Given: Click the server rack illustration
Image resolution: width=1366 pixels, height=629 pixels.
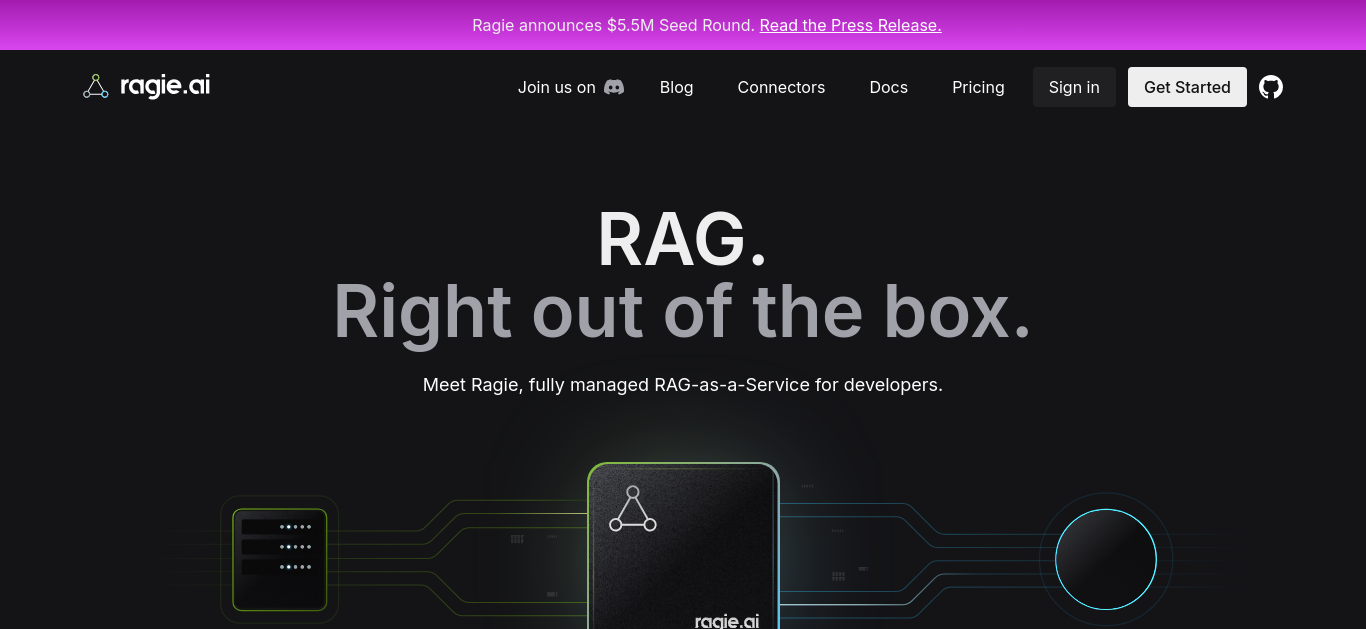Looking at the screenshot, I should [x=280, y=560].
